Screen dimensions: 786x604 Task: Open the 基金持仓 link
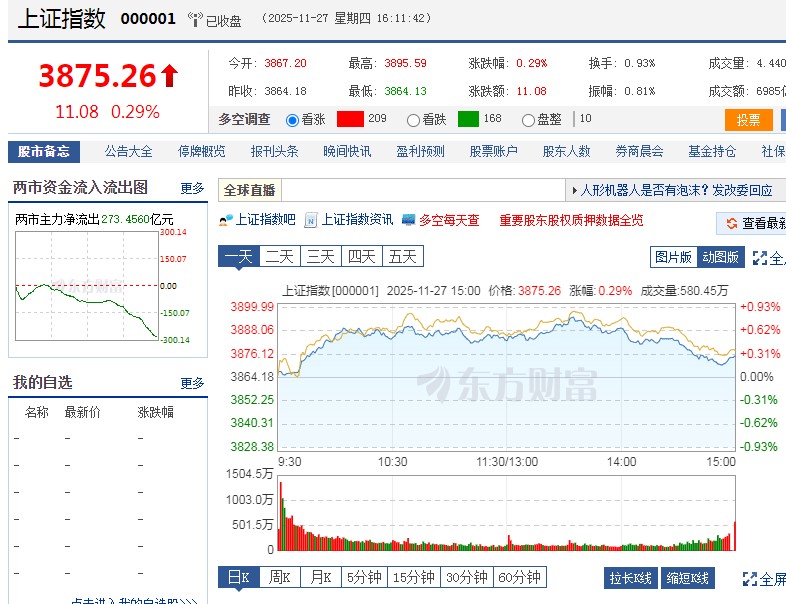pos(712,151)
